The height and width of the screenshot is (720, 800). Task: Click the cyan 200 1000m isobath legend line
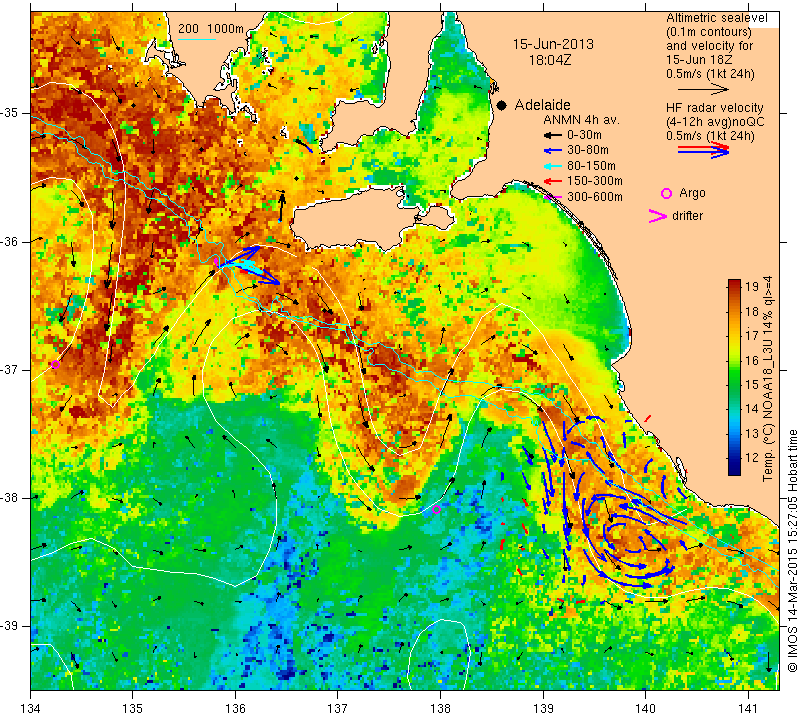point(197,39)
